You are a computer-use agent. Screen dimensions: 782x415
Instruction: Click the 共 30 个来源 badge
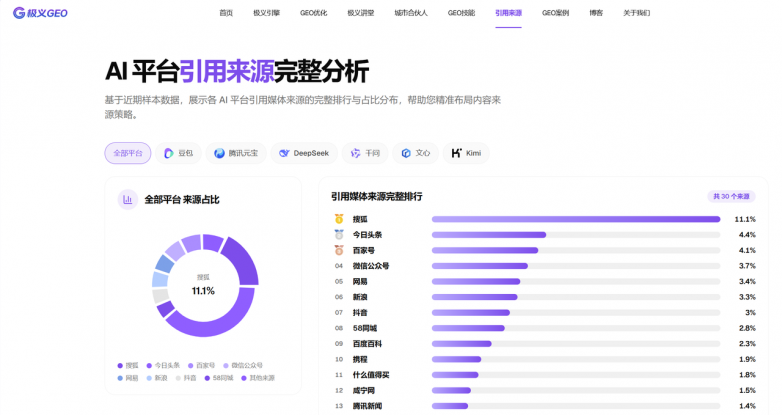click(731, 197)
